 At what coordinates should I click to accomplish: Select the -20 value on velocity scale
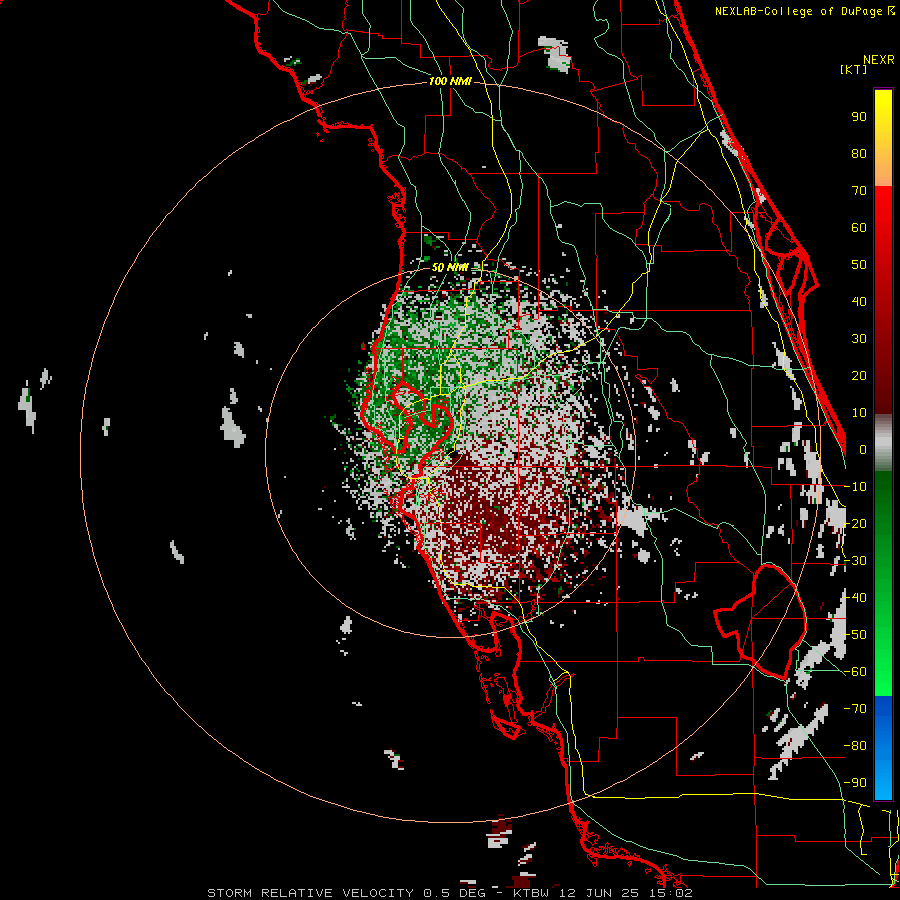click(855, 524)
